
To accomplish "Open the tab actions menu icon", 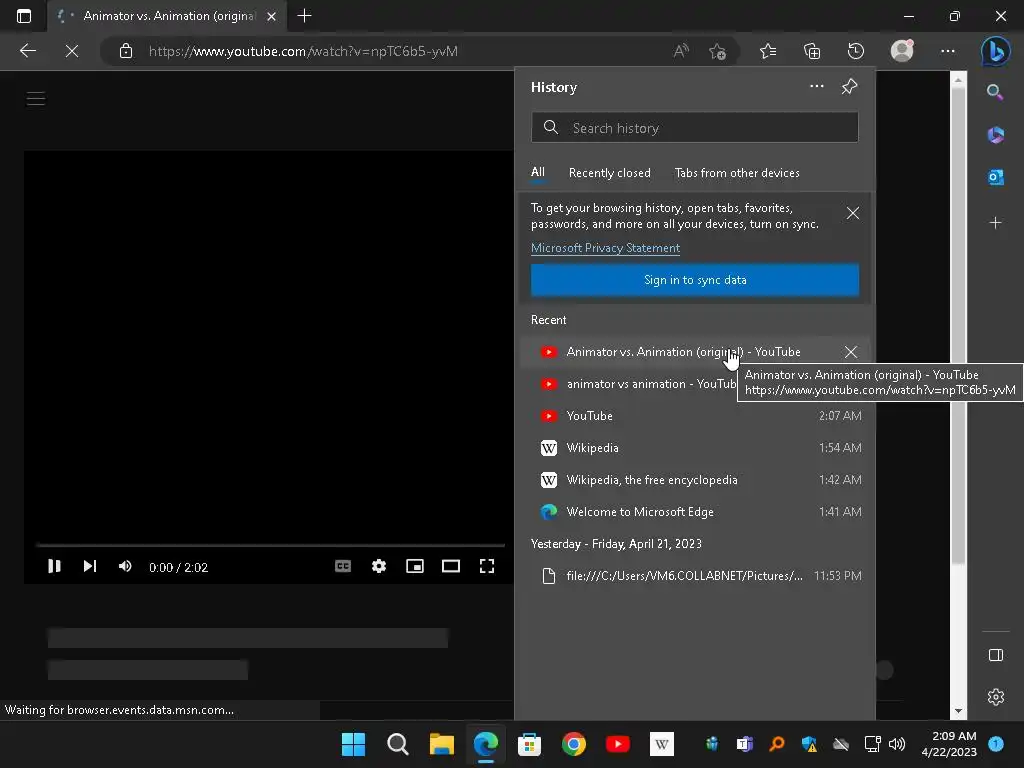I will coord(24,16).
